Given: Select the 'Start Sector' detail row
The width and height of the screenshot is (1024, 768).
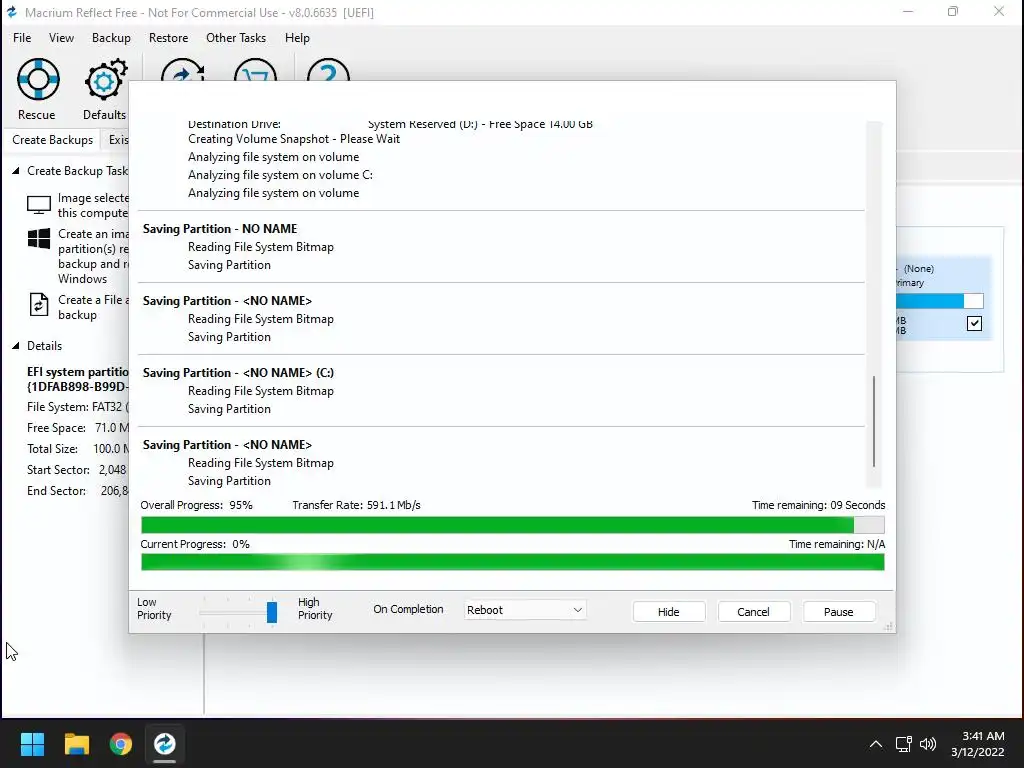Looking at the screenshot, I should point(78,470).
